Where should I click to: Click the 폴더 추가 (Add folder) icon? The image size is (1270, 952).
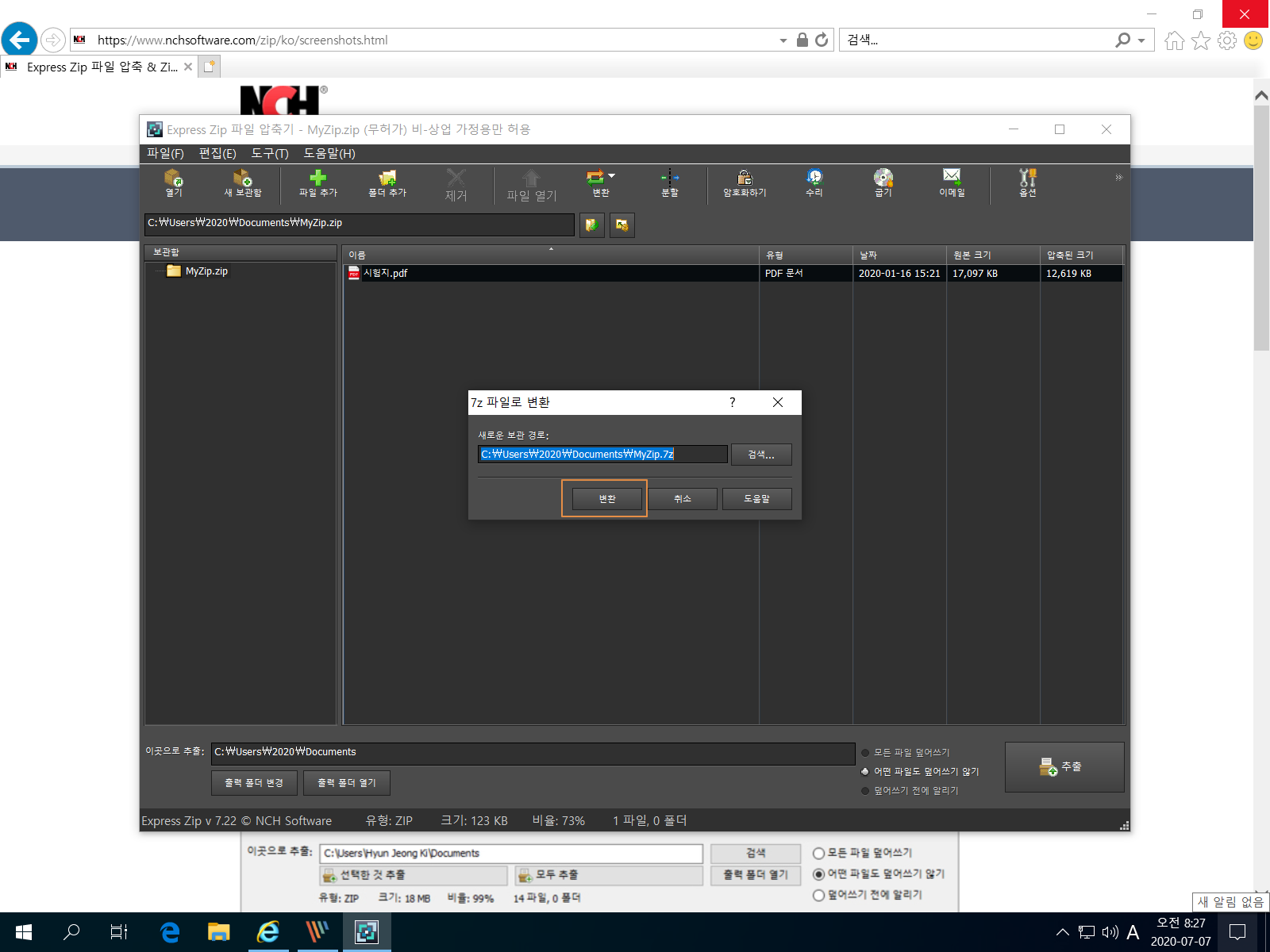[387, 183]
